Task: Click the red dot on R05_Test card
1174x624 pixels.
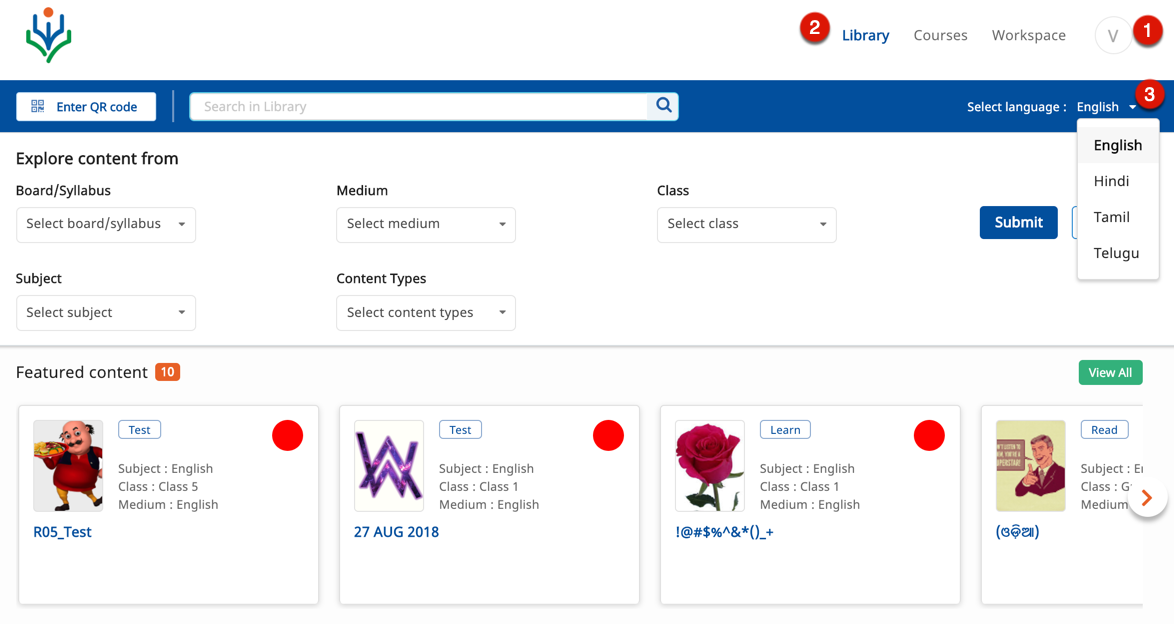Action: click(287, 436)
